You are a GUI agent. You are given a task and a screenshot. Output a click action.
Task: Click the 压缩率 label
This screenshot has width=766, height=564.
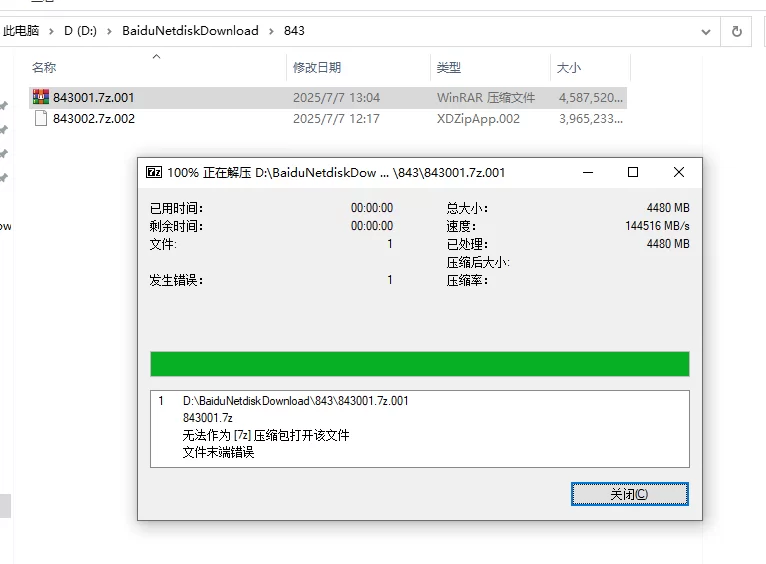click(x=467, y=281)
